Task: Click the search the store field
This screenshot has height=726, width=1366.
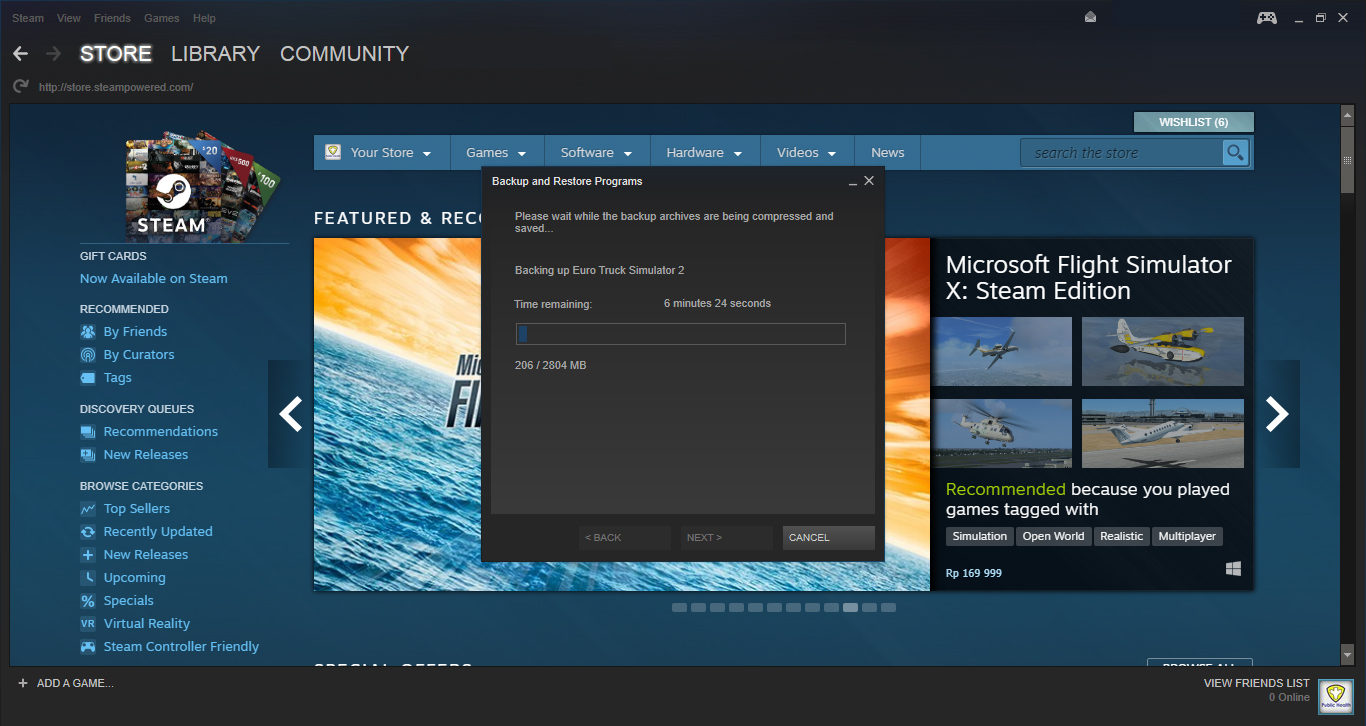Action: (1122, 152)
